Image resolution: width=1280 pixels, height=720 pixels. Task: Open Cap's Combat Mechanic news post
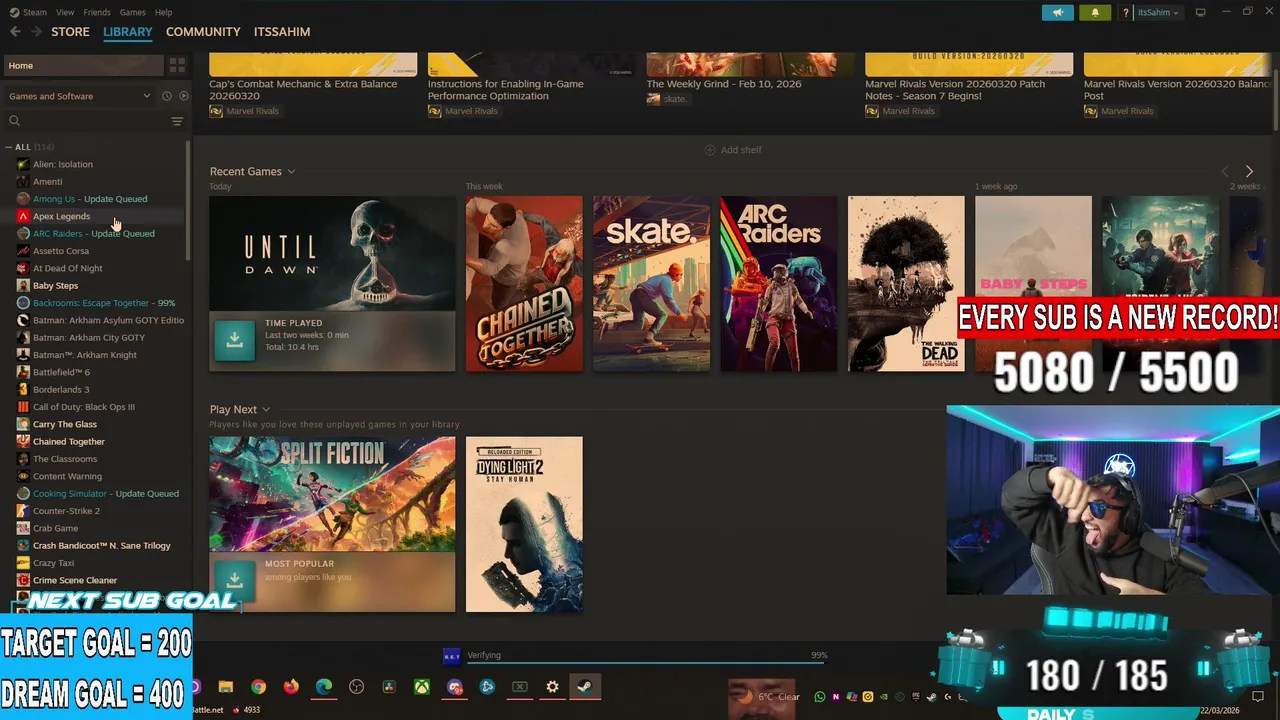(x=313, y=85)
